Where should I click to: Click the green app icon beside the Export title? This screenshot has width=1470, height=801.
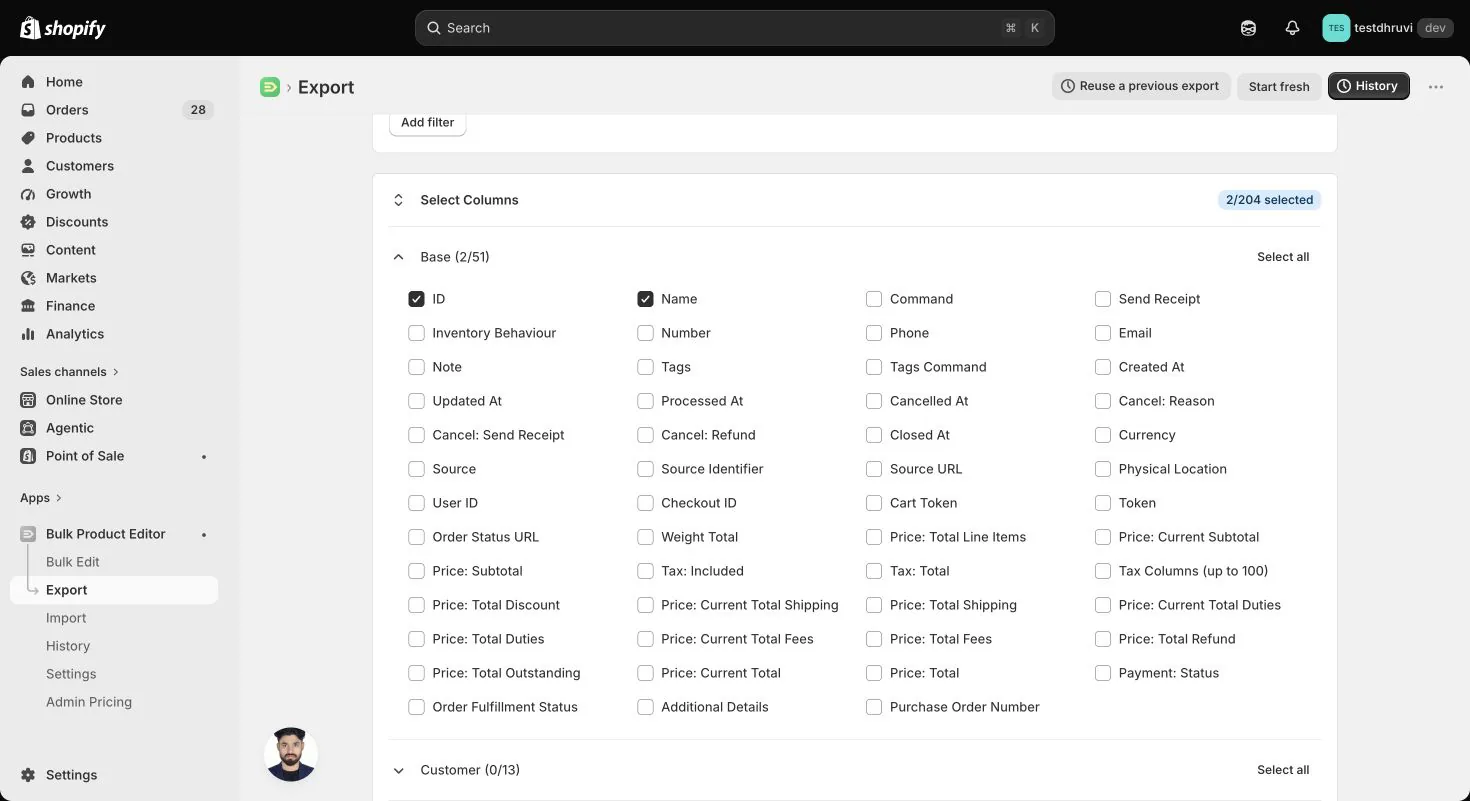[x=270, y=87]
